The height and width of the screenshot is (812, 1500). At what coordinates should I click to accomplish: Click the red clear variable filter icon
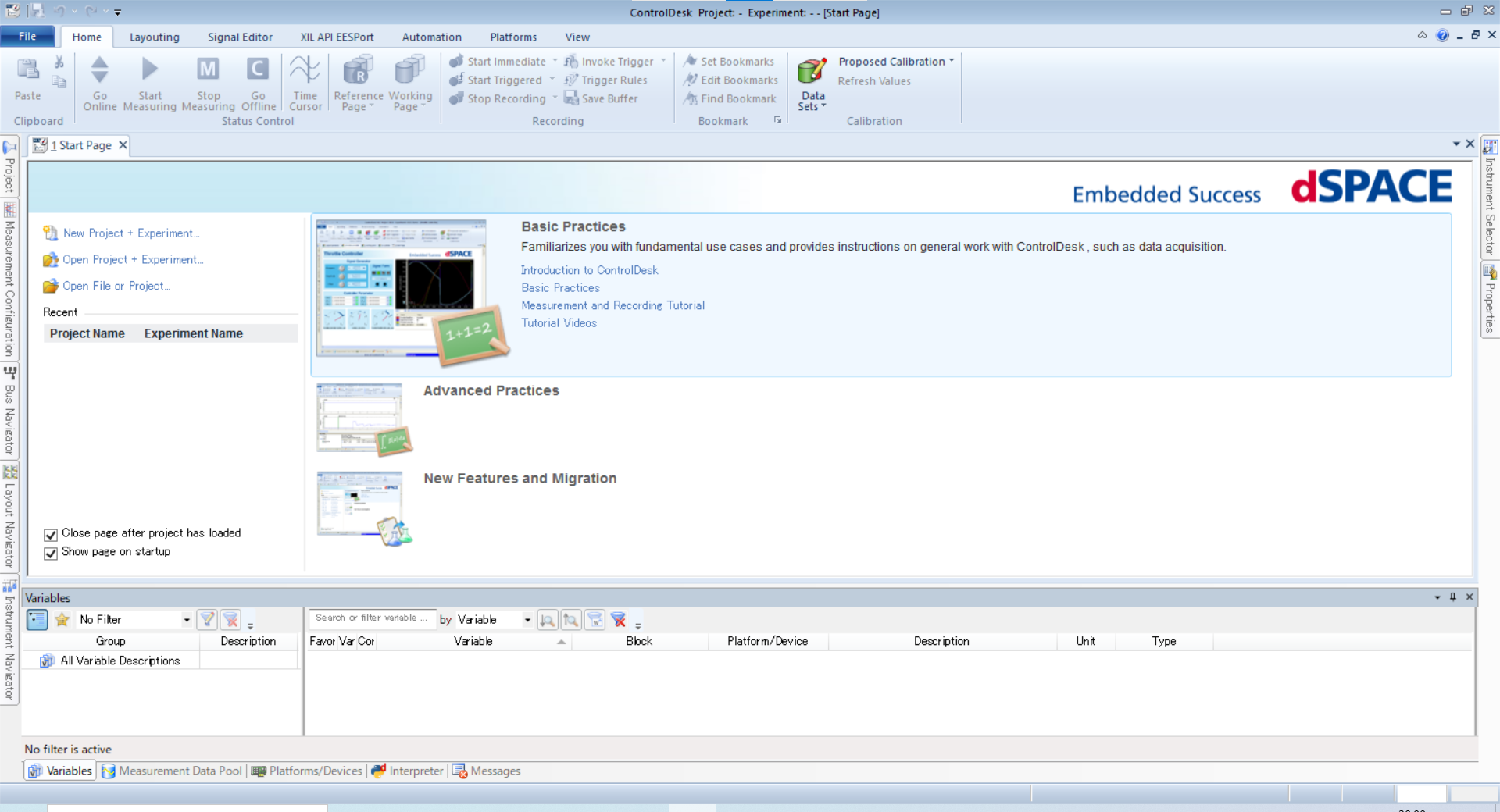618,619
